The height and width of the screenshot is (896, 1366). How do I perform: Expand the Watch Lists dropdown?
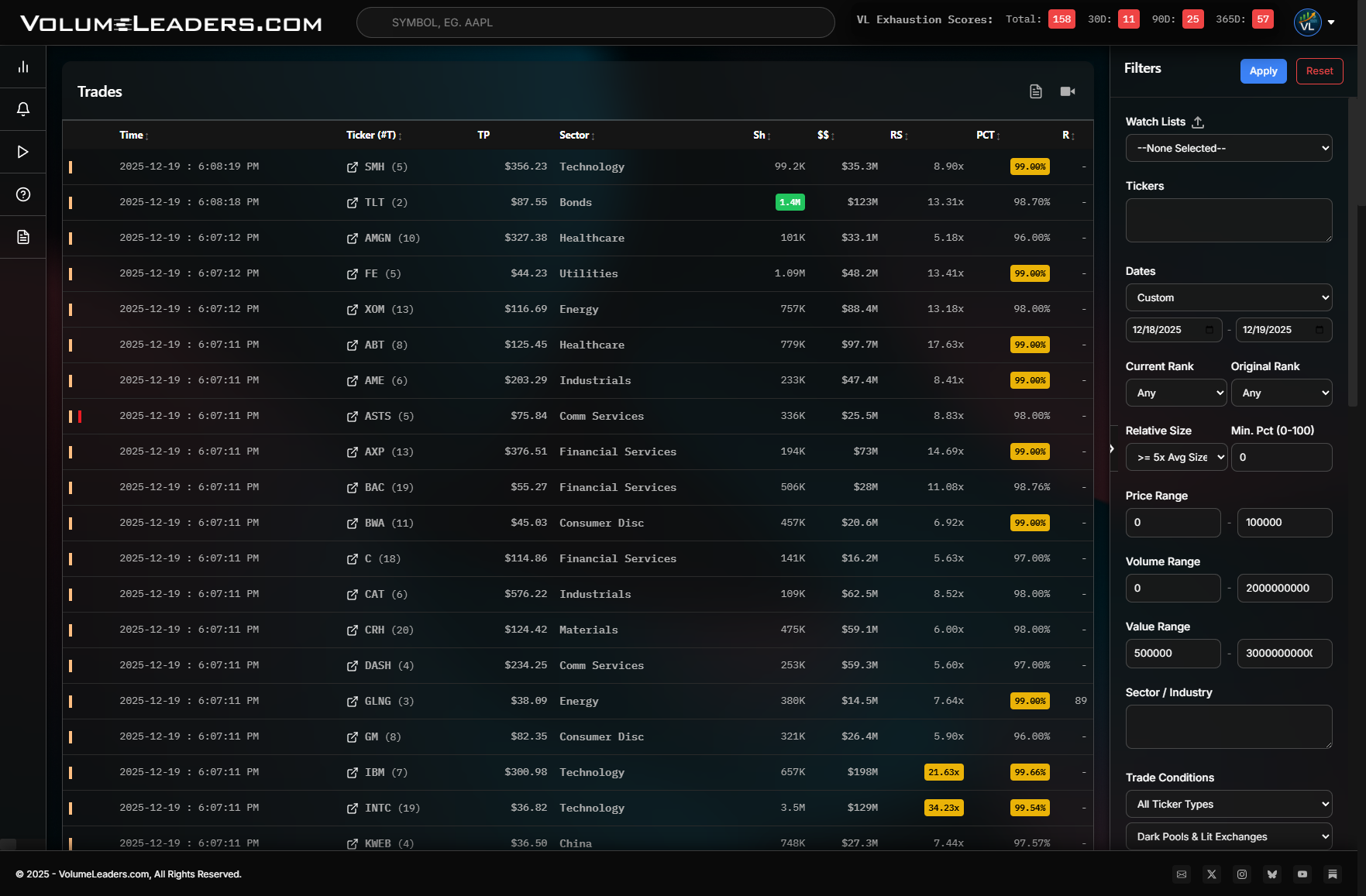click(1228, 148)
